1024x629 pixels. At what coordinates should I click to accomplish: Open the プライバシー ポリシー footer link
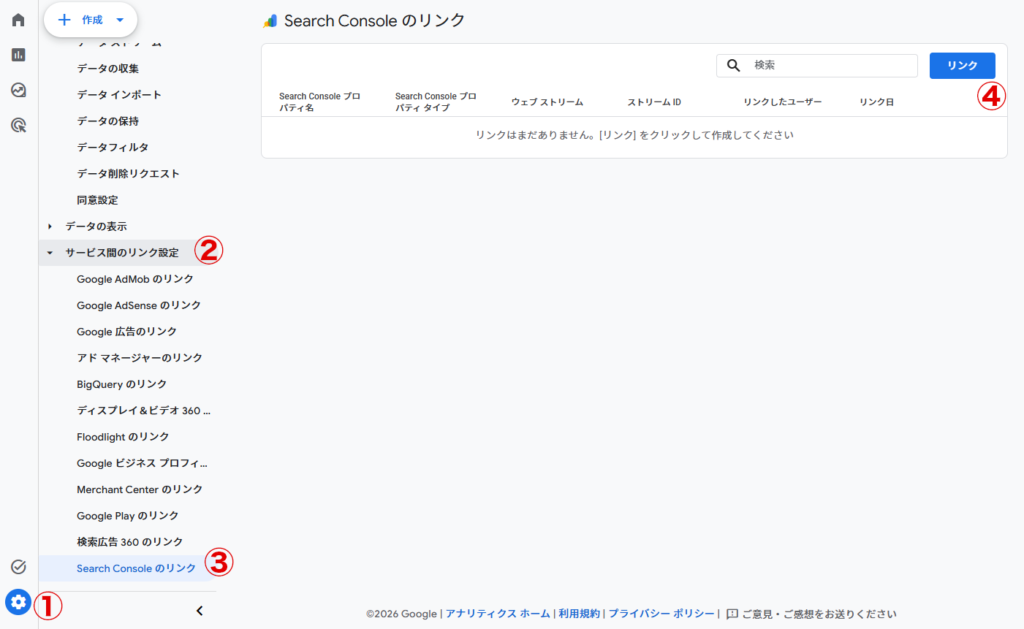point(661,614)
